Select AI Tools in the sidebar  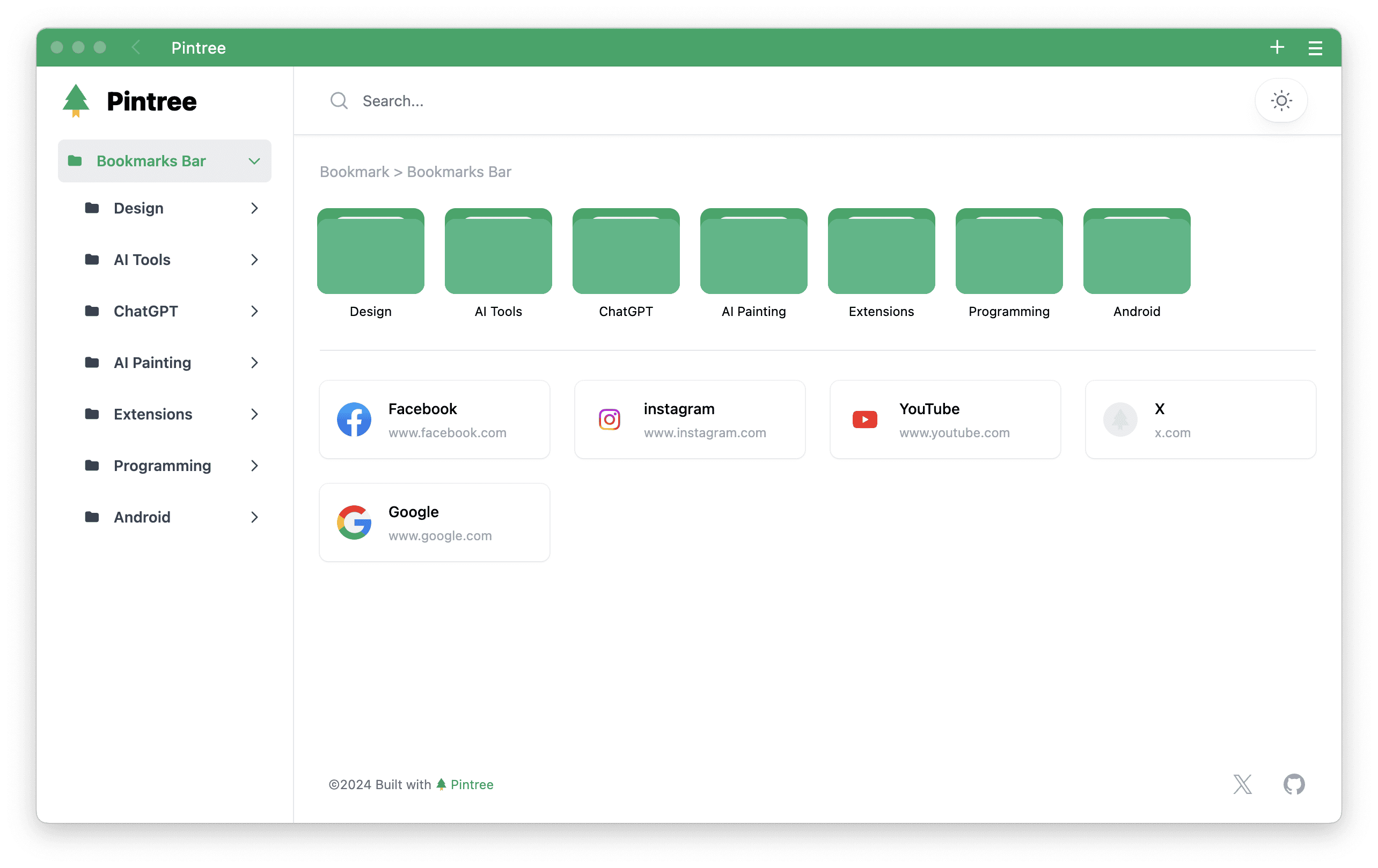(142, 260)
